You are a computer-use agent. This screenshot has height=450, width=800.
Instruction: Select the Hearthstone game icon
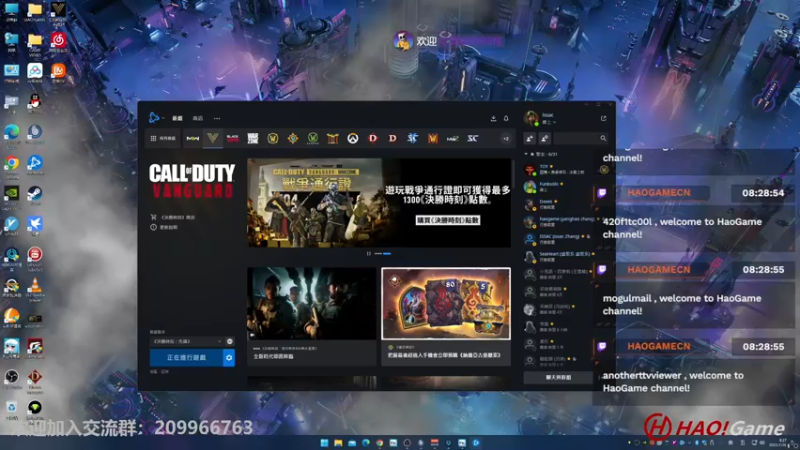tap(293, 138)
